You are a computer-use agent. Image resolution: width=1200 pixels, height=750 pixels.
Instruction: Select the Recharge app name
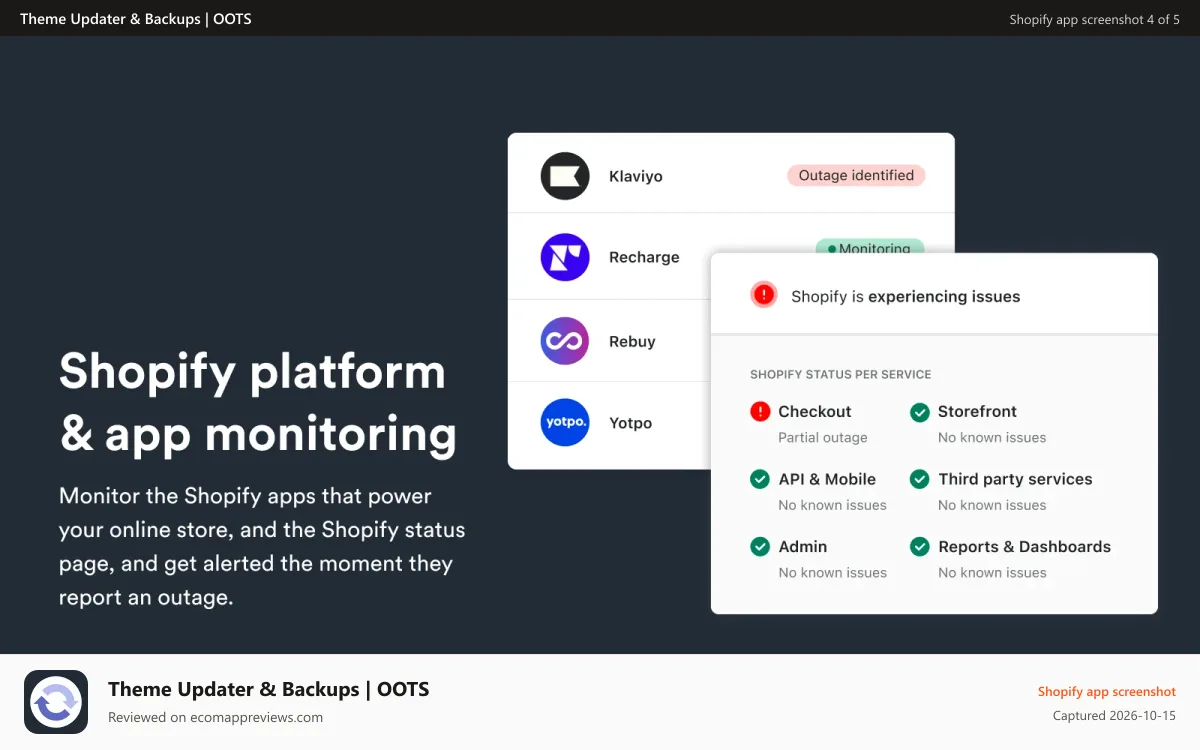(644, 257)
